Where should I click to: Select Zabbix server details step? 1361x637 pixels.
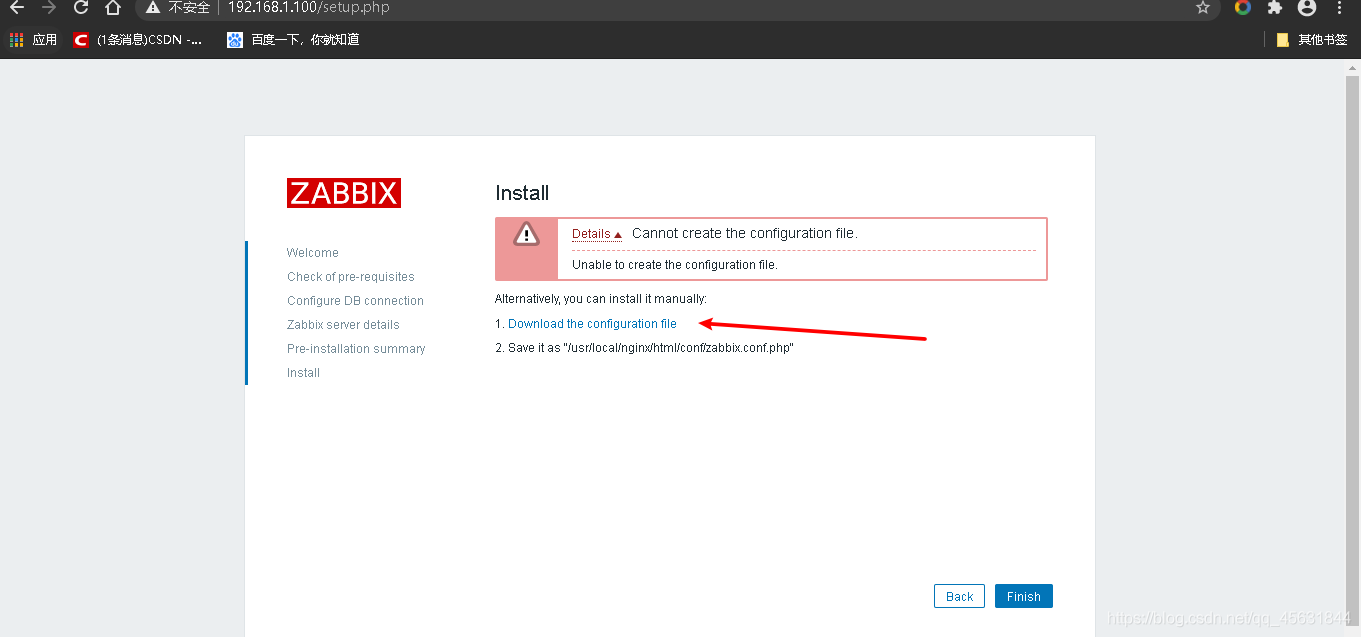343,325
